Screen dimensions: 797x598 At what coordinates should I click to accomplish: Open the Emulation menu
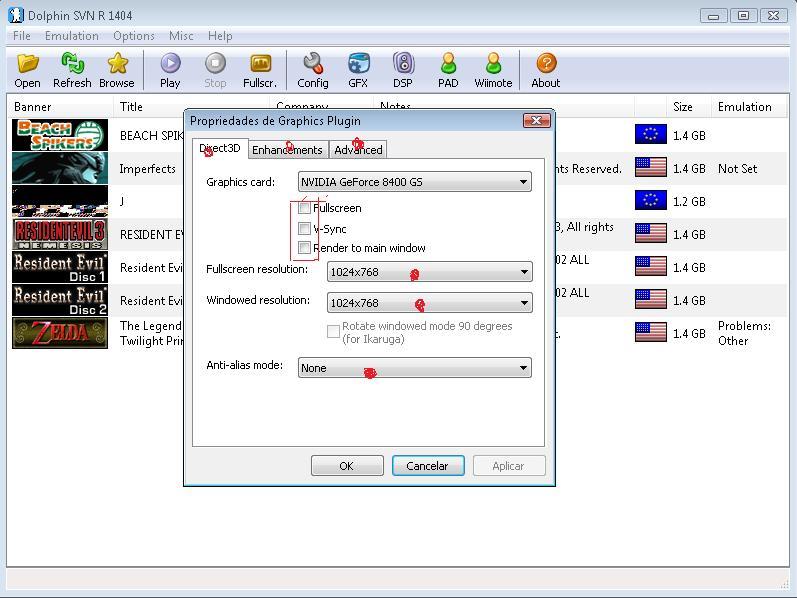(x=72, y=36)
